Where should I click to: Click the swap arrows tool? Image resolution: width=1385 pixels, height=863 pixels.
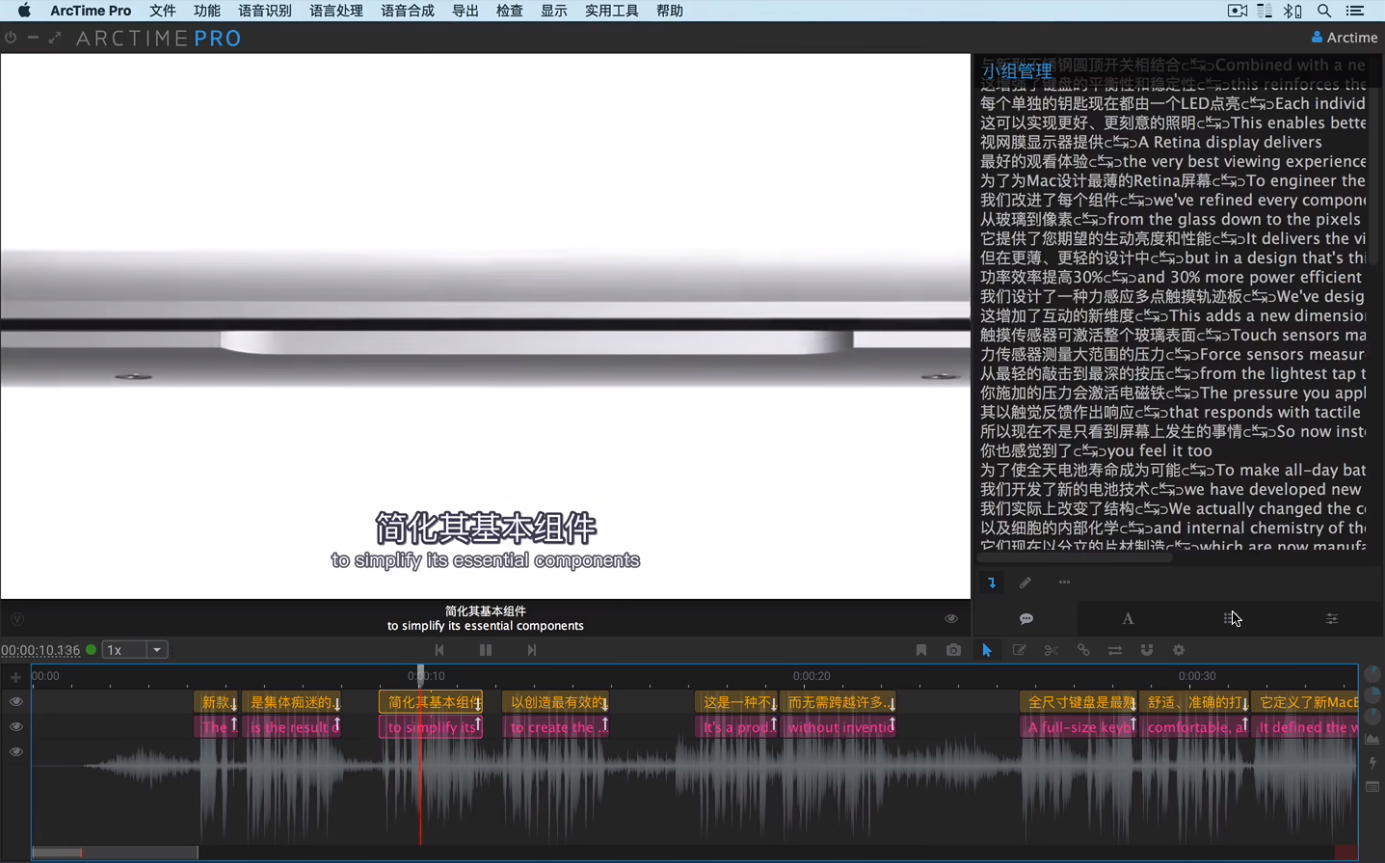pos(1115,650)
